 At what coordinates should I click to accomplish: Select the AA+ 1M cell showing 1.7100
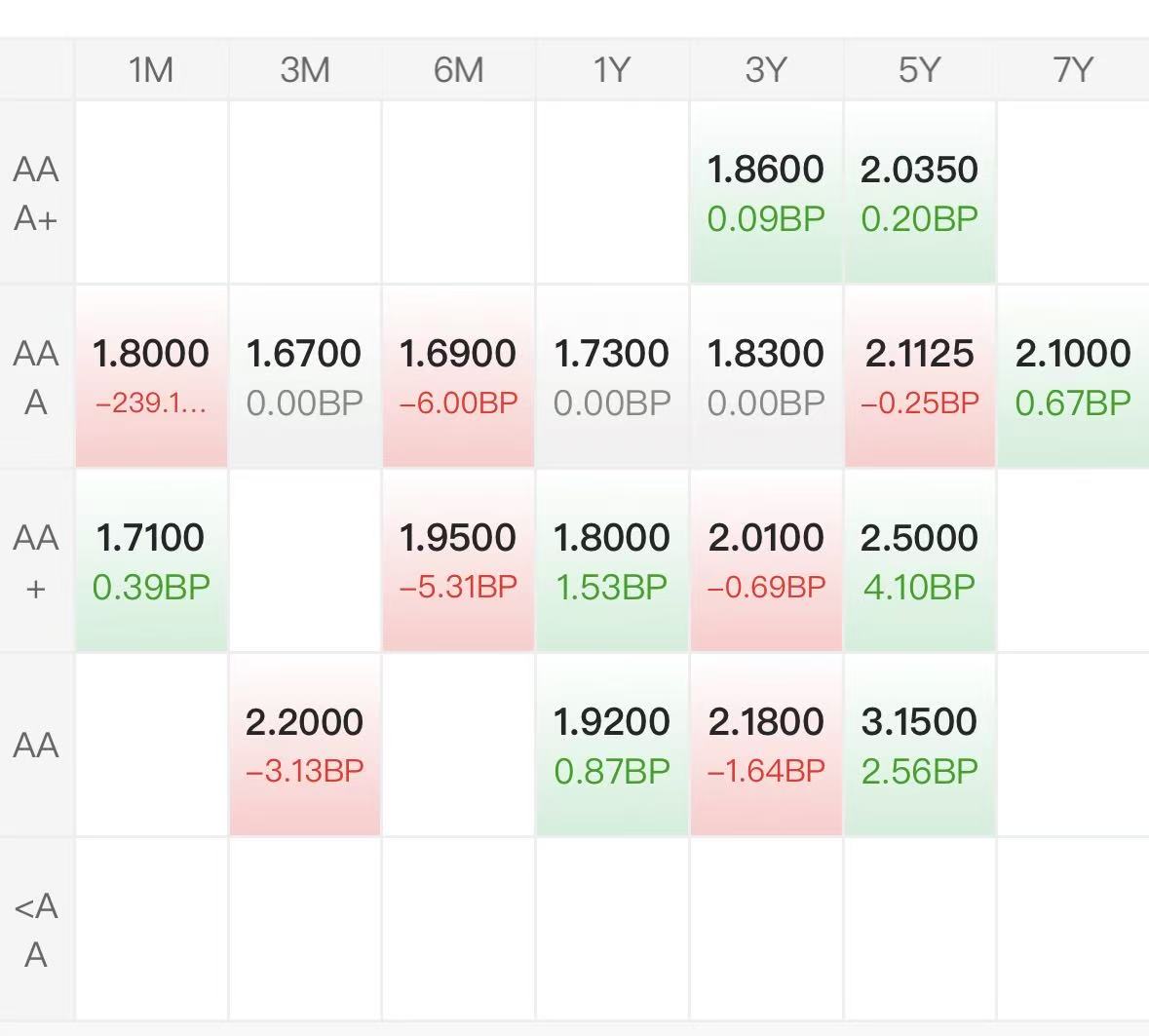(151, 561)
